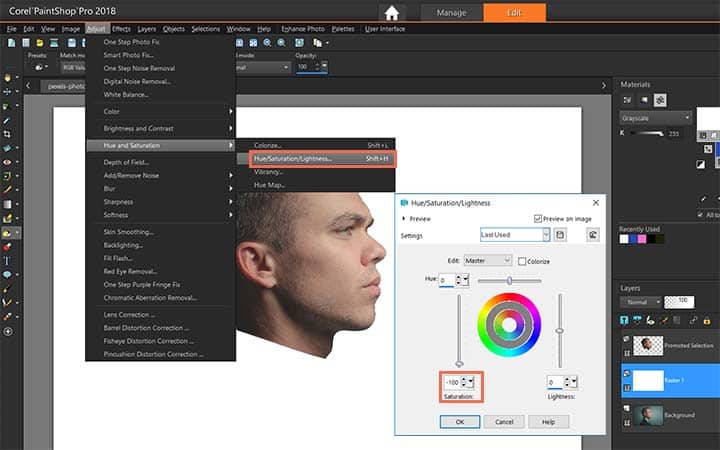720x450 pixels.
Task: Select the Pick/Move tool in the toolbar
Action: pyautogui.click(x=7, y=92)
